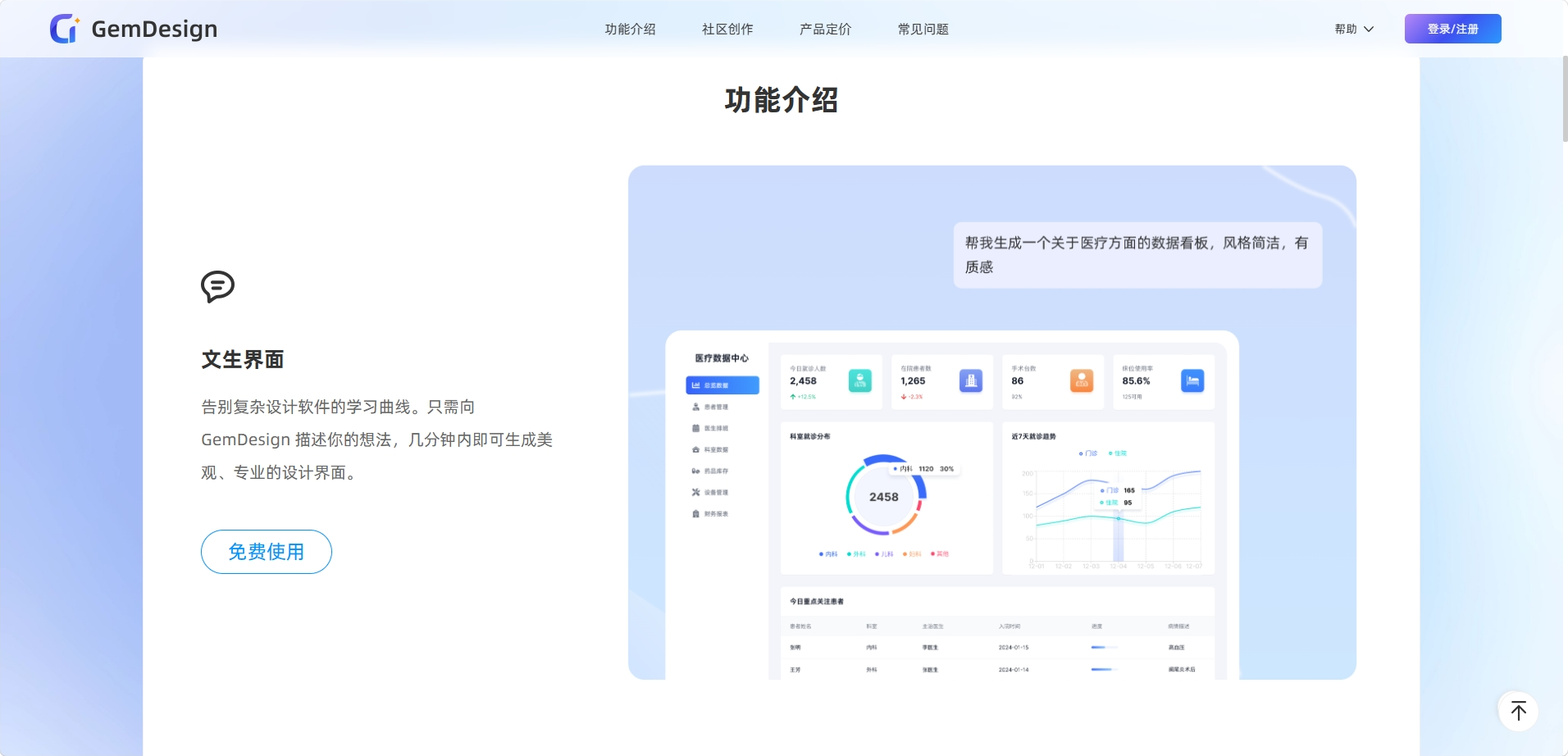1568x756 pixels.
Task: Click the orange surgeon icon beside 86
Action: tap(1082, 380)
